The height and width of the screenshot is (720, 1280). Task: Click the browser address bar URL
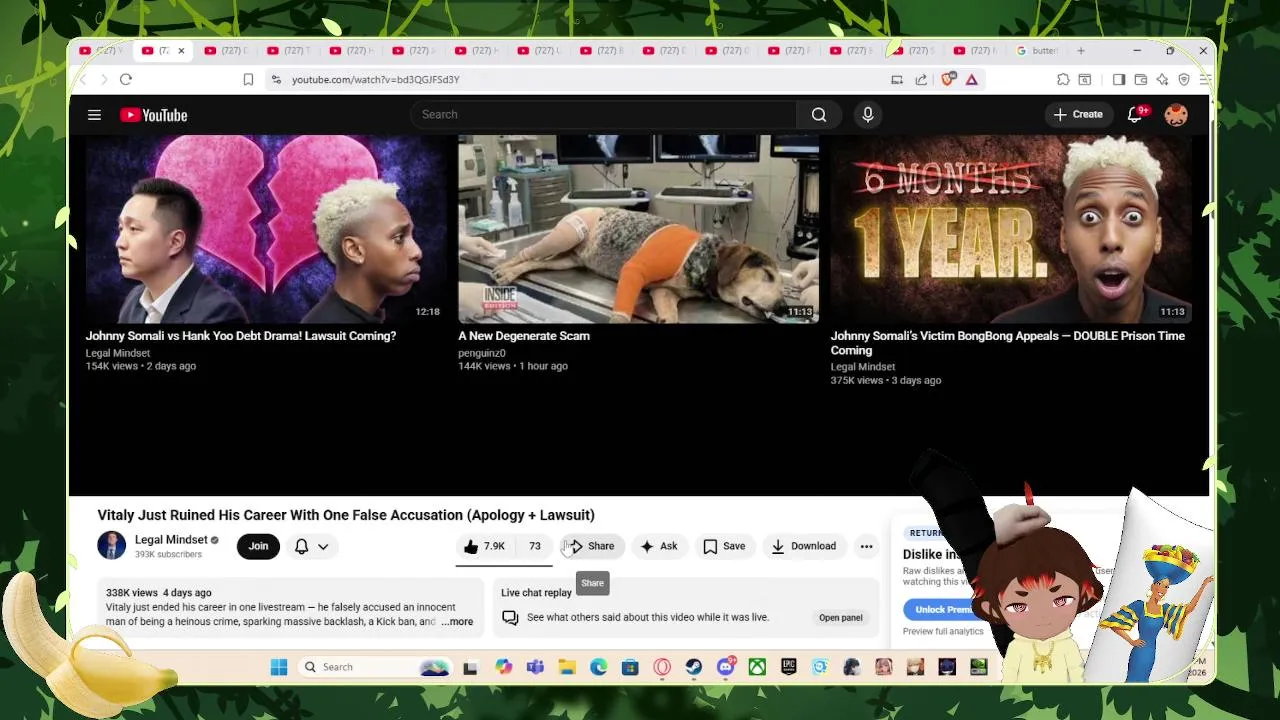click(x=376, y=79)
